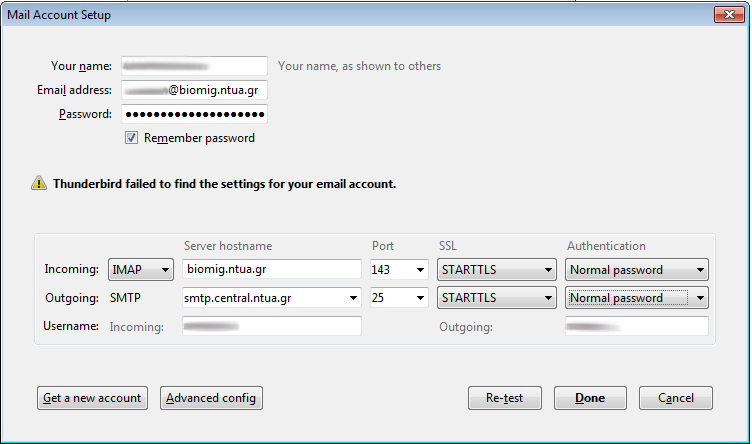The image size is (752, 444).
Task: Open the incoming SSL STARTTLS dropdown
Action: click(x=496, y=270)
